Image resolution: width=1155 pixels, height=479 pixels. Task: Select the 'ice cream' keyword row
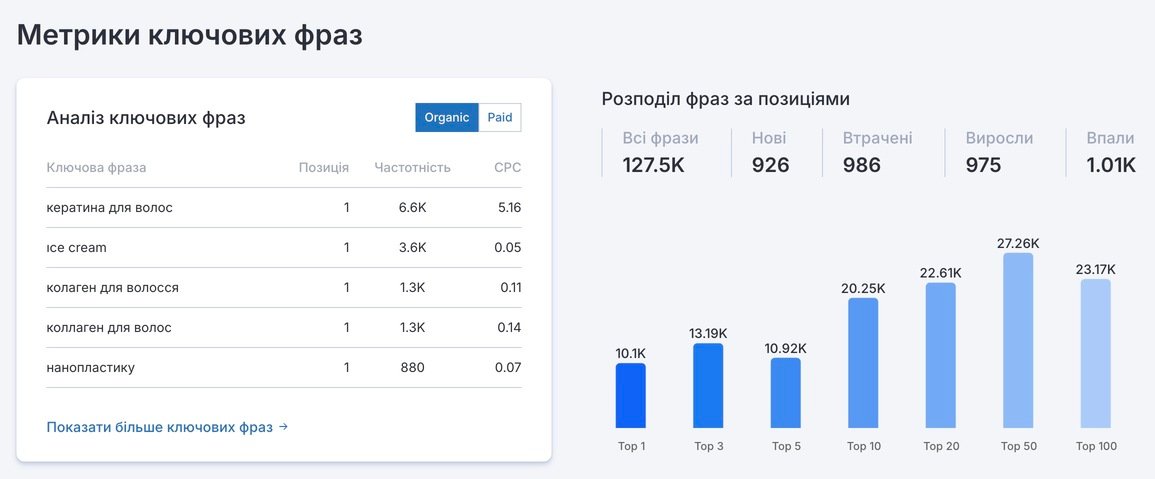tap(284, 248)
